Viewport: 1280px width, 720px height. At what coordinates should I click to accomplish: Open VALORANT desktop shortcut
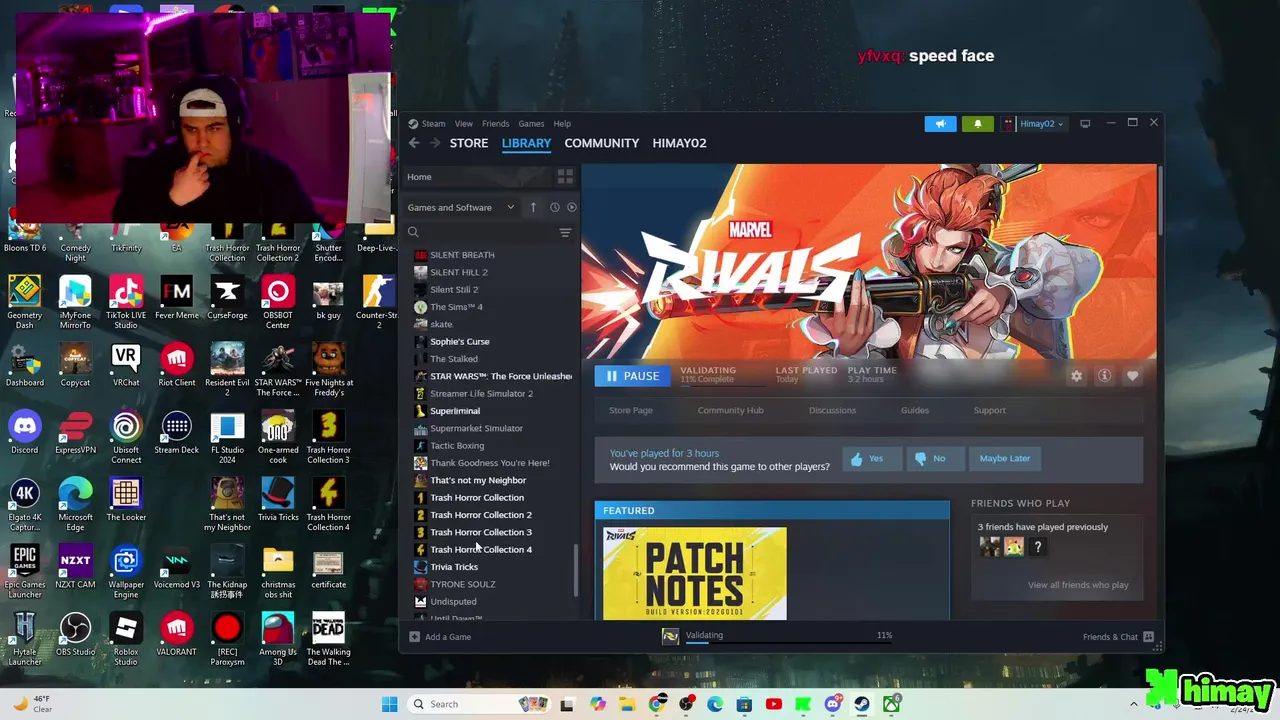[176, 635]
